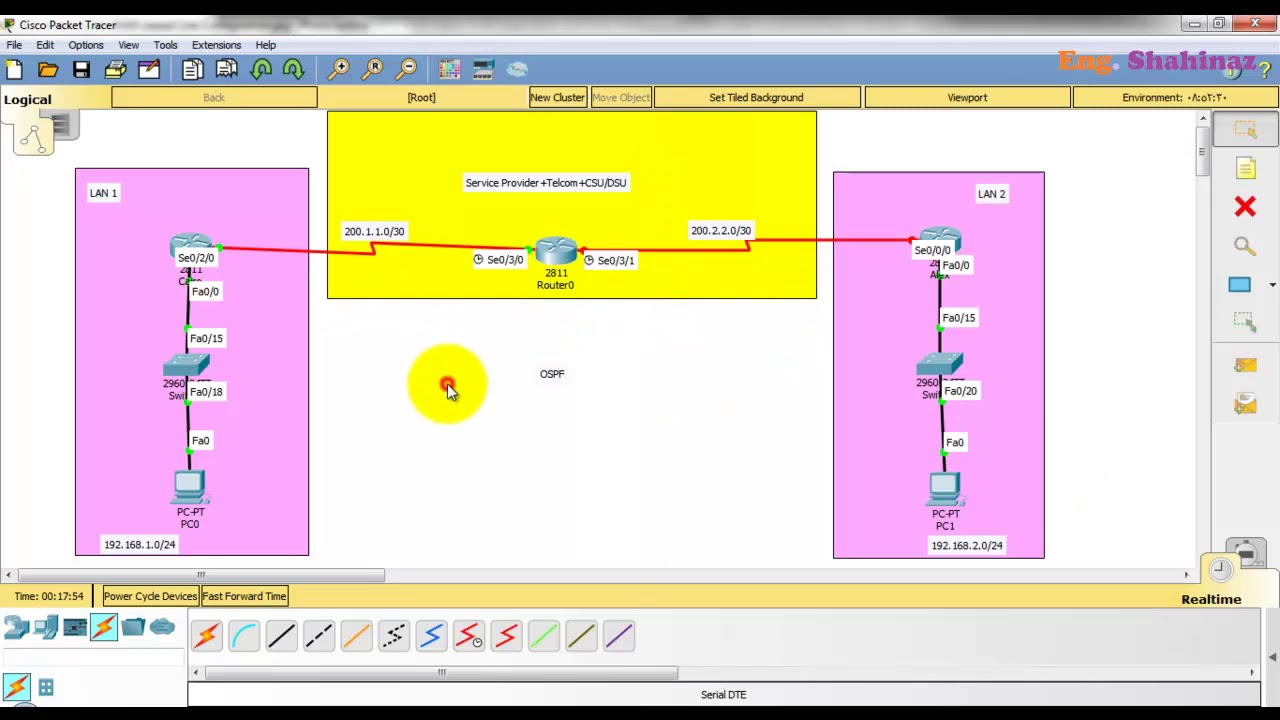Image resolution: width=1280 pixels, height=720 pixels.
Task: Click Power Cycle Devices button
Action: [x=150, y=597]
